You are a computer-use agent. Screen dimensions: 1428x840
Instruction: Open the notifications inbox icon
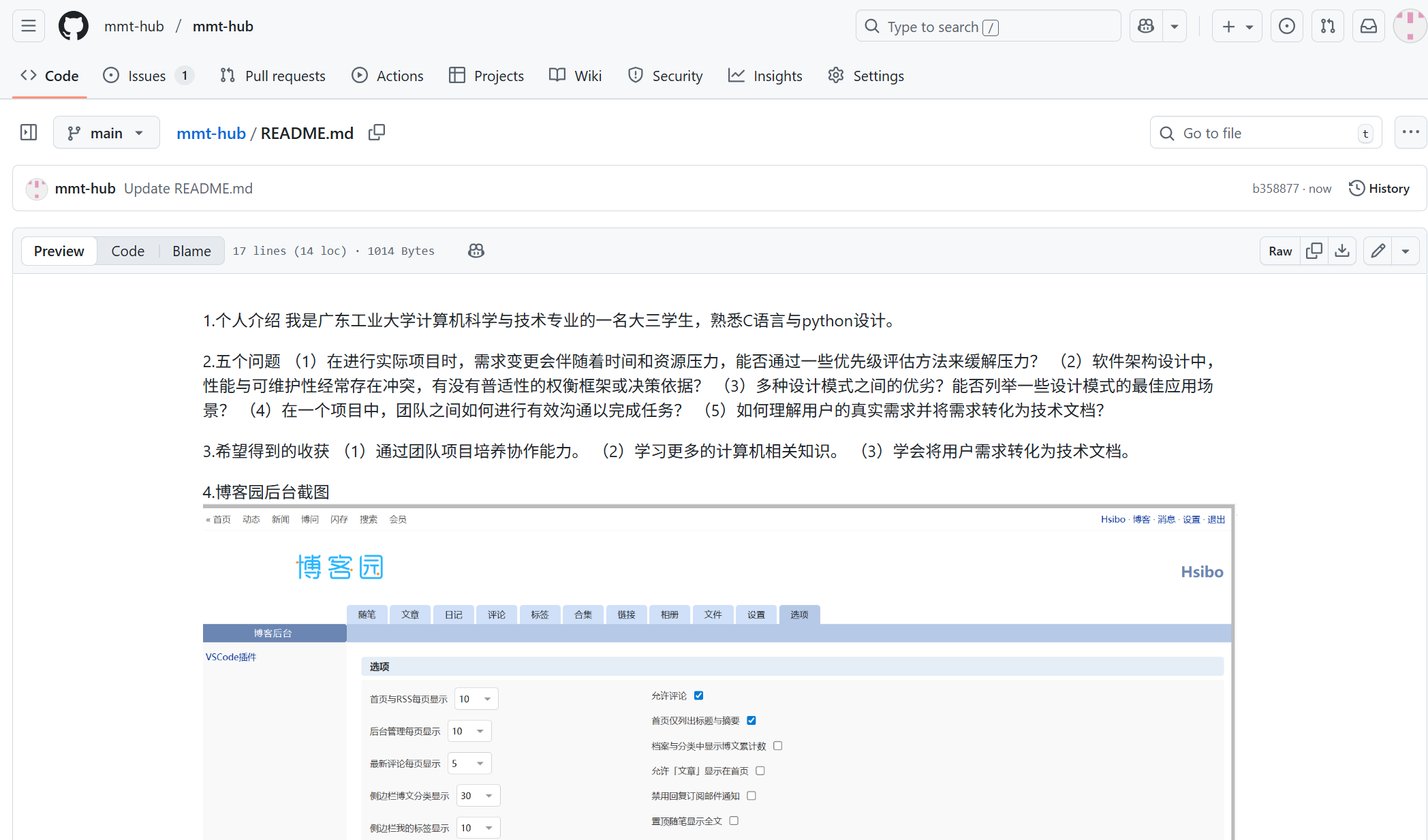click(x=1369, y=27)
